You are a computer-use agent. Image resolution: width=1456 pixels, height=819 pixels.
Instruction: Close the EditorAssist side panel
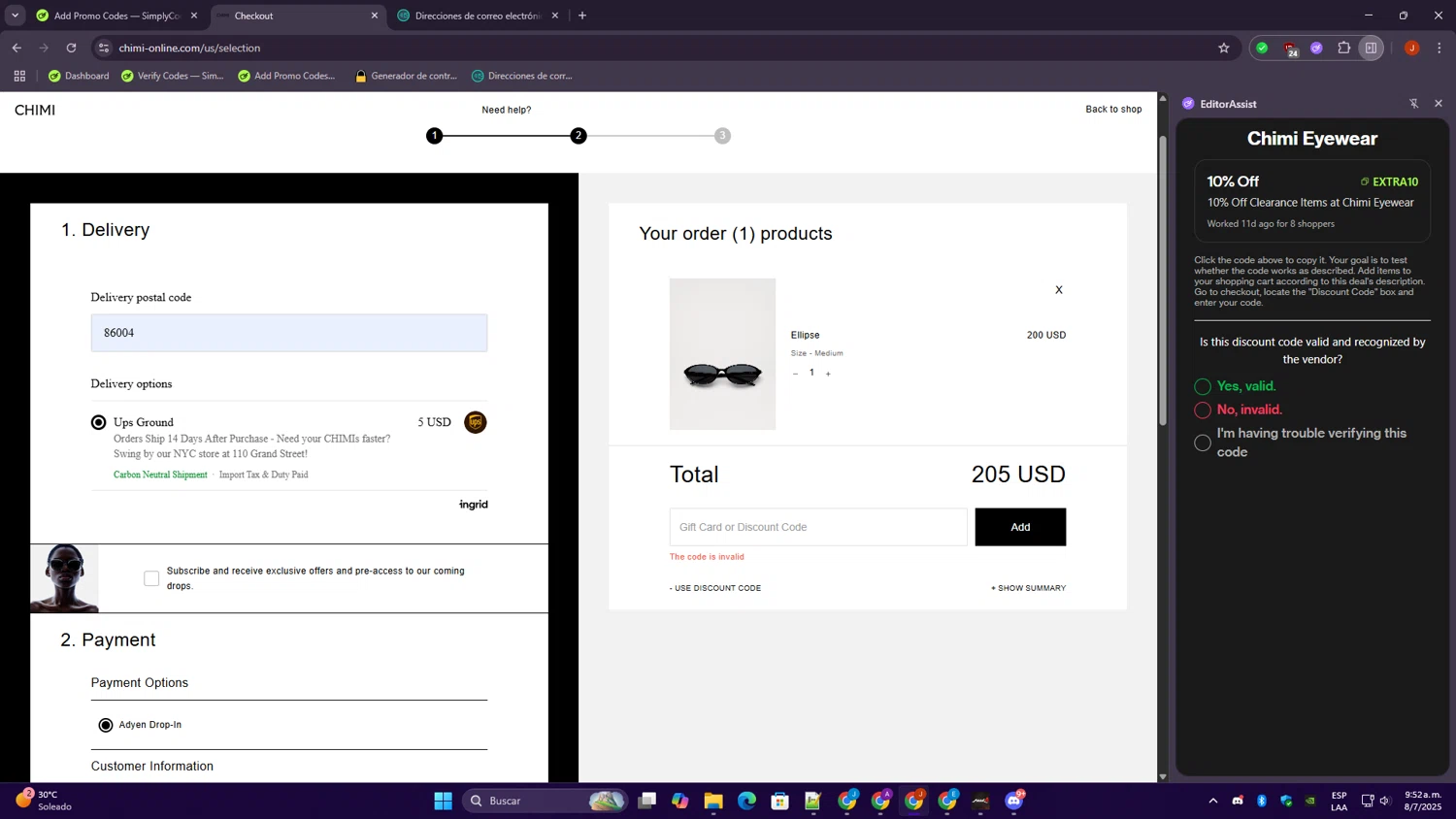(x=1439, y=104)
